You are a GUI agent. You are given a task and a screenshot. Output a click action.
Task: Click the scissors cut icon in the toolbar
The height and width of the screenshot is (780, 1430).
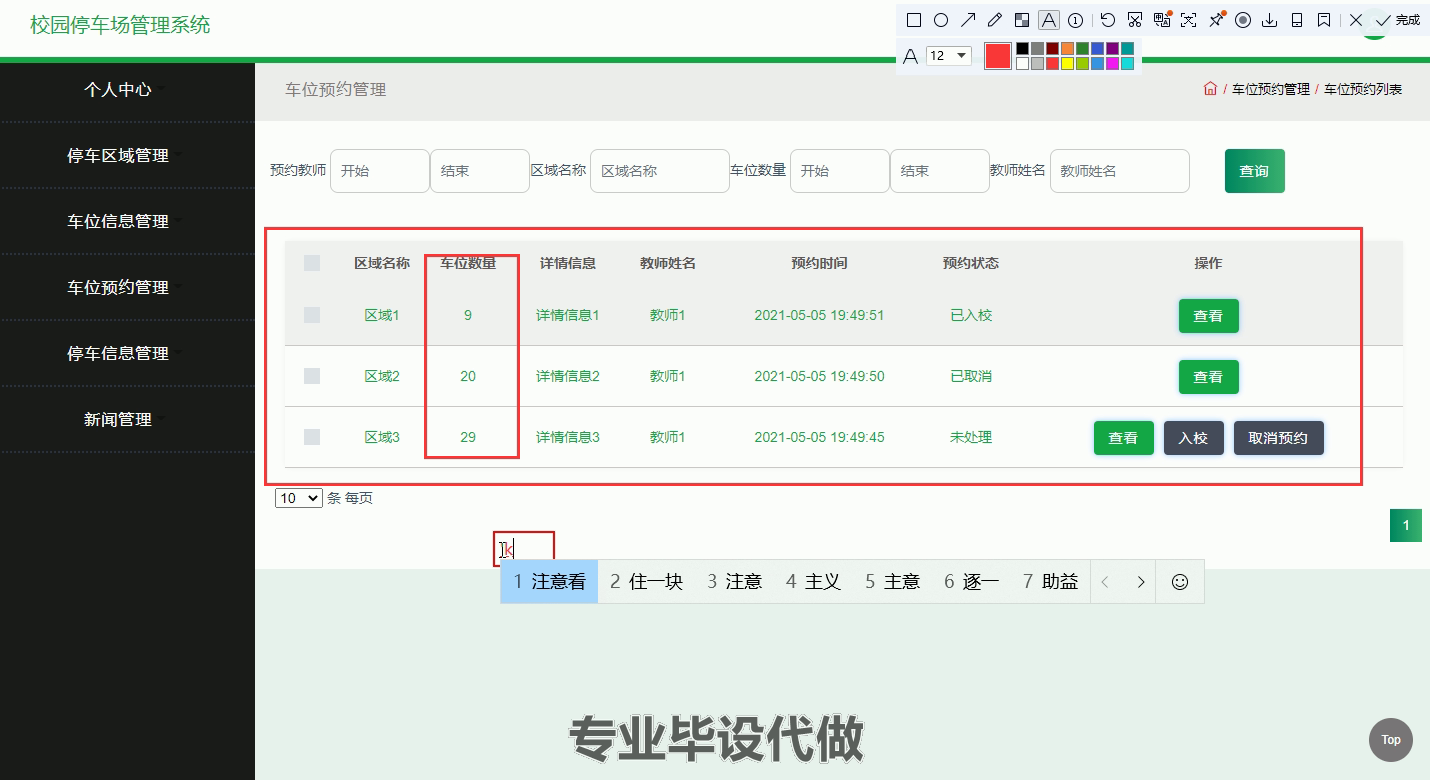click(x=1135, y=20)
